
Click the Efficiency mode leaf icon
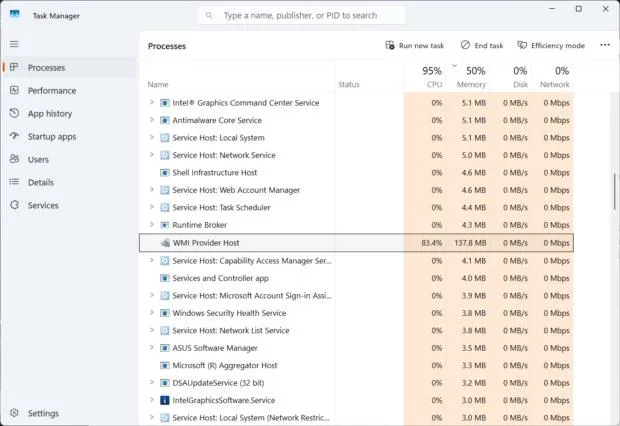click(x=522, y=45)
